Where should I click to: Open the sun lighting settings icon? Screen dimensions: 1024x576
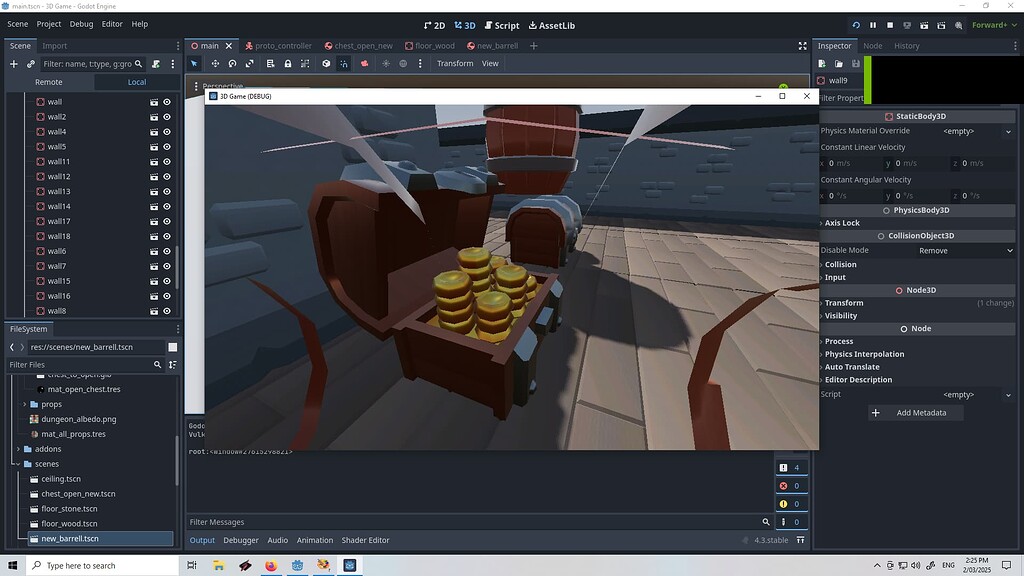(x=386, y=63)
